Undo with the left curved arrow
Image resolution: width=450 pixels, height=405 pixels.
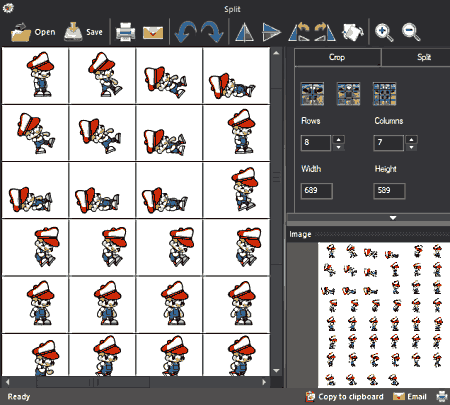pyautogui.click(x=185, y=32)
